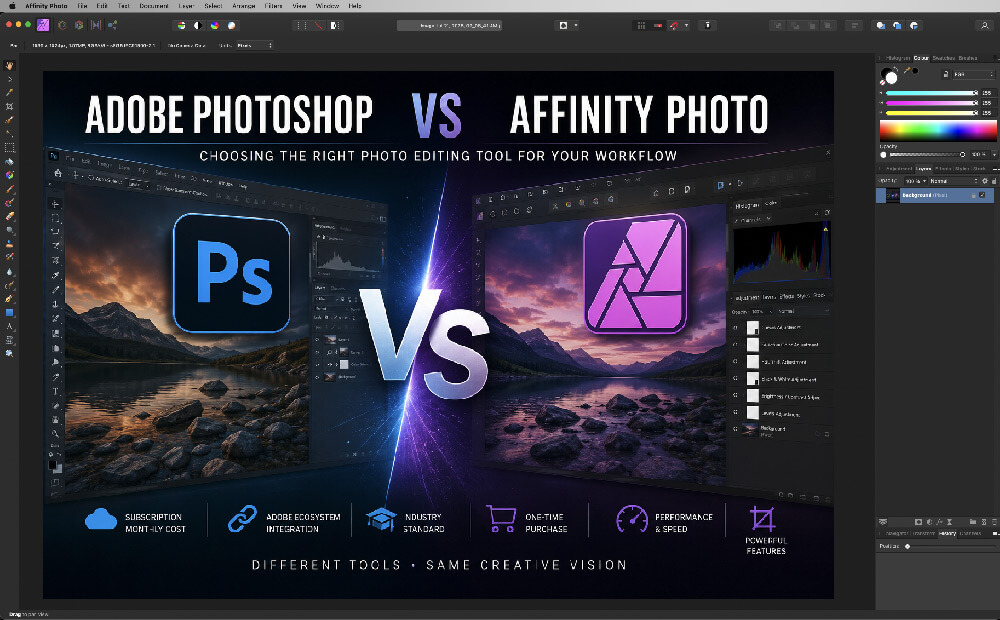
Task: Click the document title field in toolbar
Action: coord(449,26)
